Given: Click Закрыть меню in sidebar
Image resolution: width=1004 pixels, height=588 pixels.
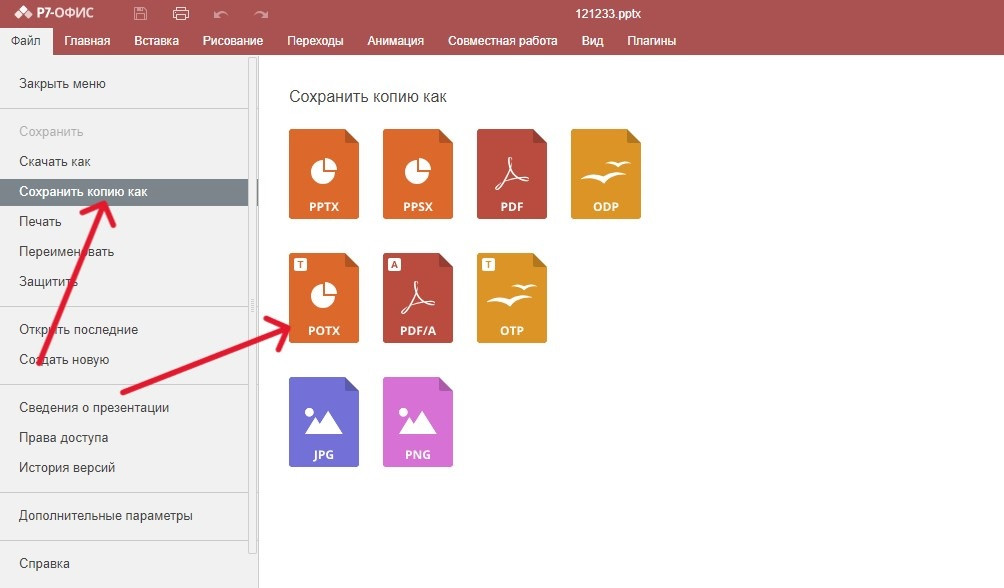Looking at the screenshot, I should tap(62, 84).
